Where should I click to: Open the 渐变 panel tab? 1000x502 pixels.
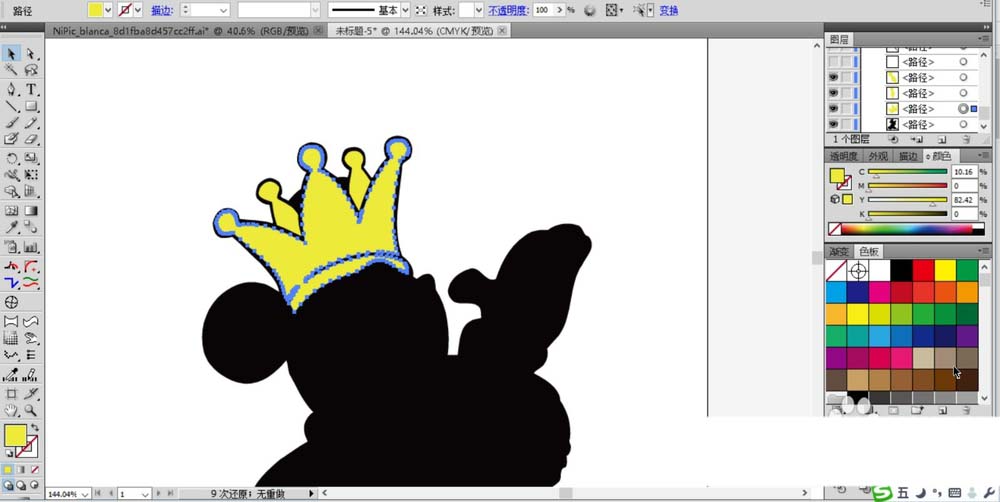point(839,251)
